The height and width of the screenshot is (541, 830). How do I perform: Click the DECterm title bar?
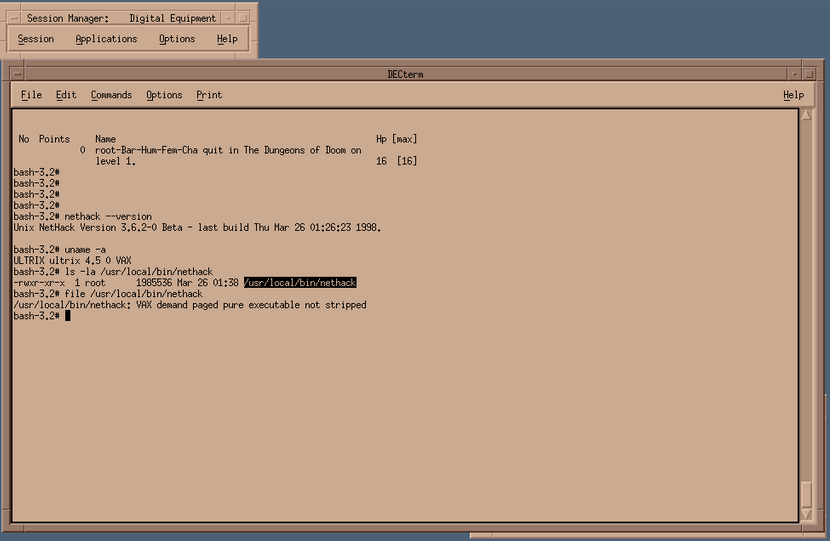[x=405, y=75]
